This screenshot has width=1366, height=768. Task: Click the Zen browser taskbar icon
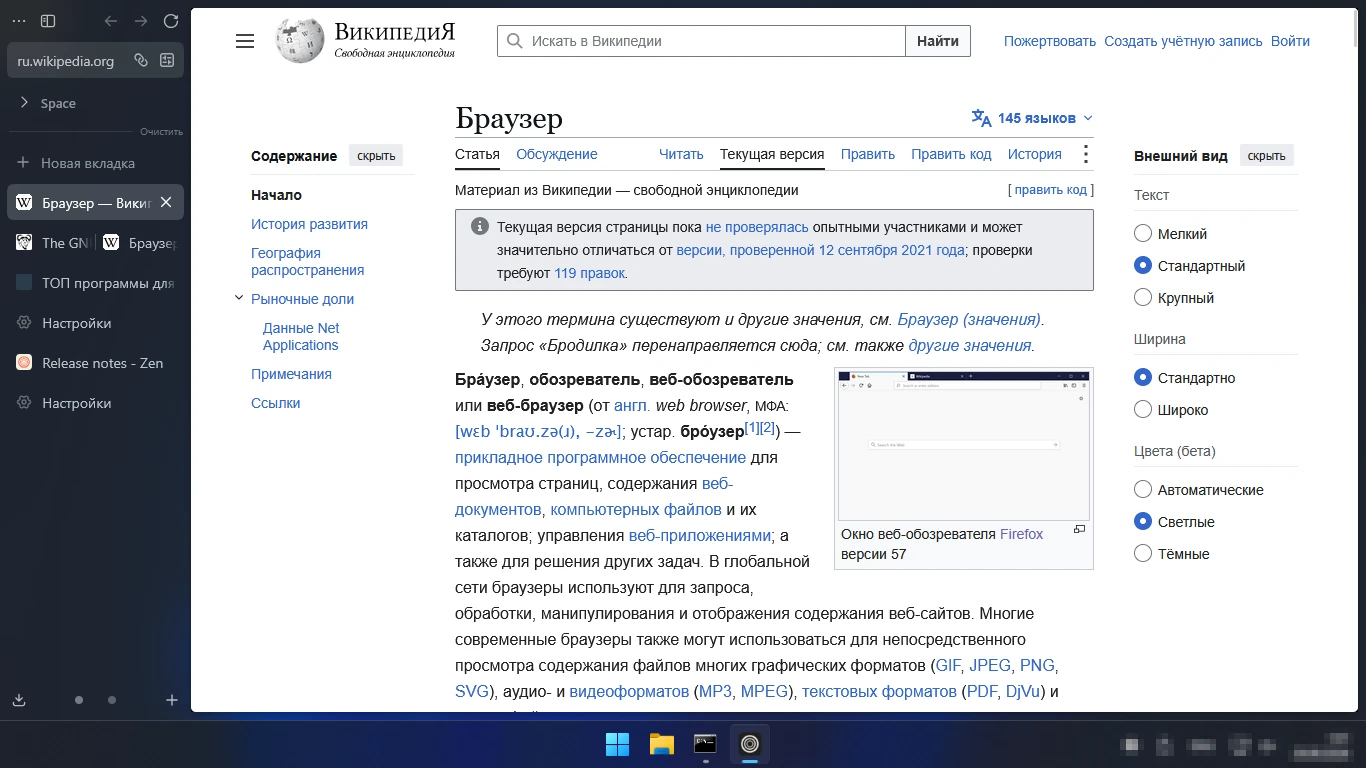pos(750,744)
